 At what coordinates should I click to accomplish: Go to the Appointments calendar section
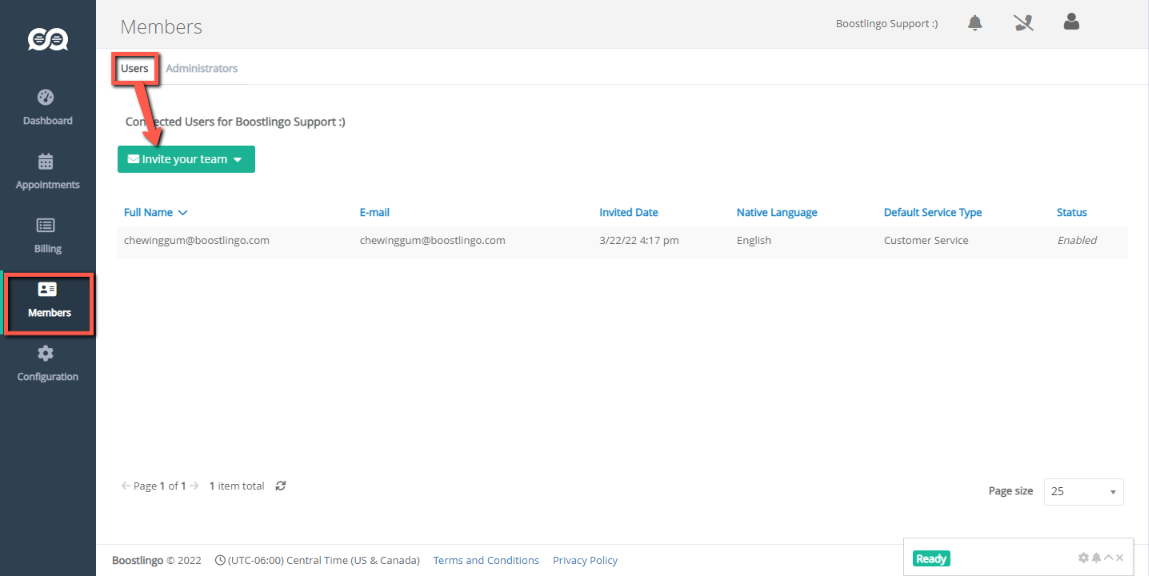coord(48,172)
